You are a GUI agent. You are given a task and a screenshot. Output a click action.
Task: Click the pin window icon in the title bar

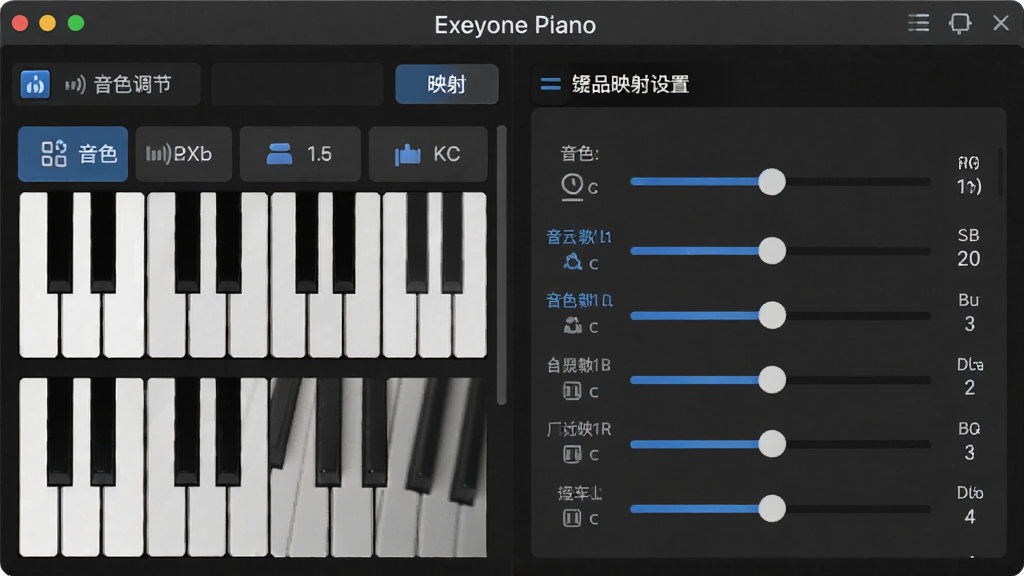(959, 24)
